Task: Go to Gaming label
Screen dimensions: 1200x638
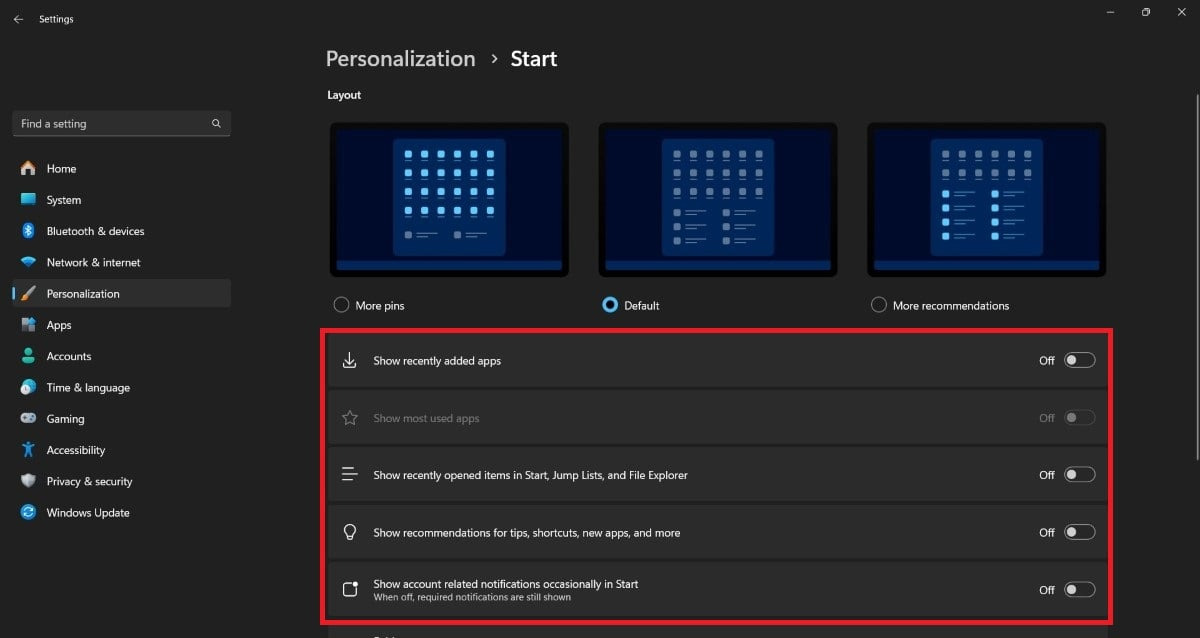Action: [x=65, y=419]
